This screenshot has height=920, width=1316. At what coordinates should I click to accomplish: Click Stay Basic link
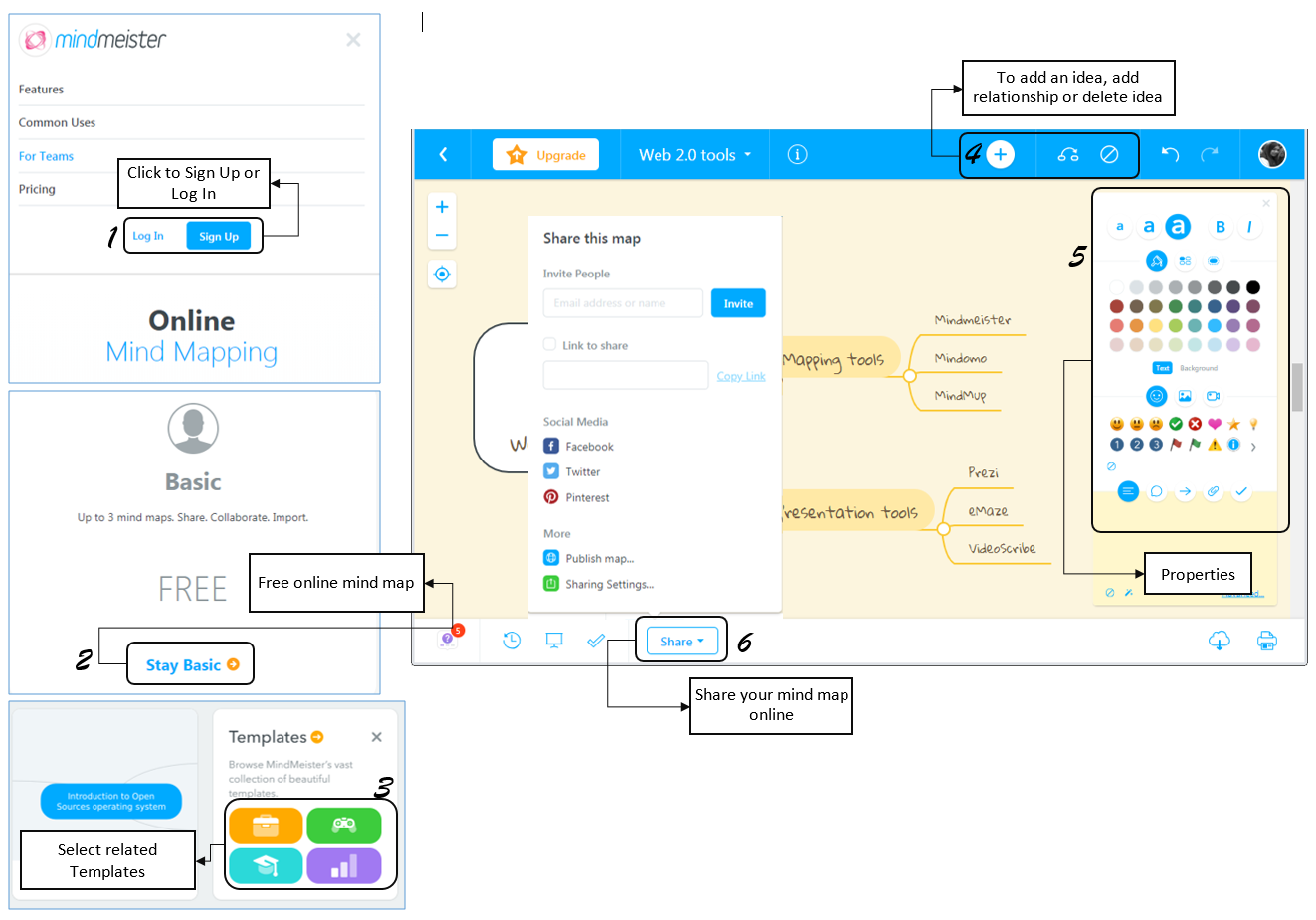pos(192,665)
